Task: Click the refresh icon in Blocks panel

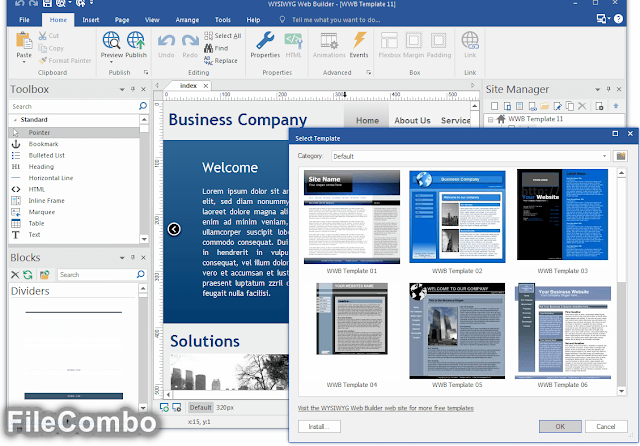Action: coord(28,275)
